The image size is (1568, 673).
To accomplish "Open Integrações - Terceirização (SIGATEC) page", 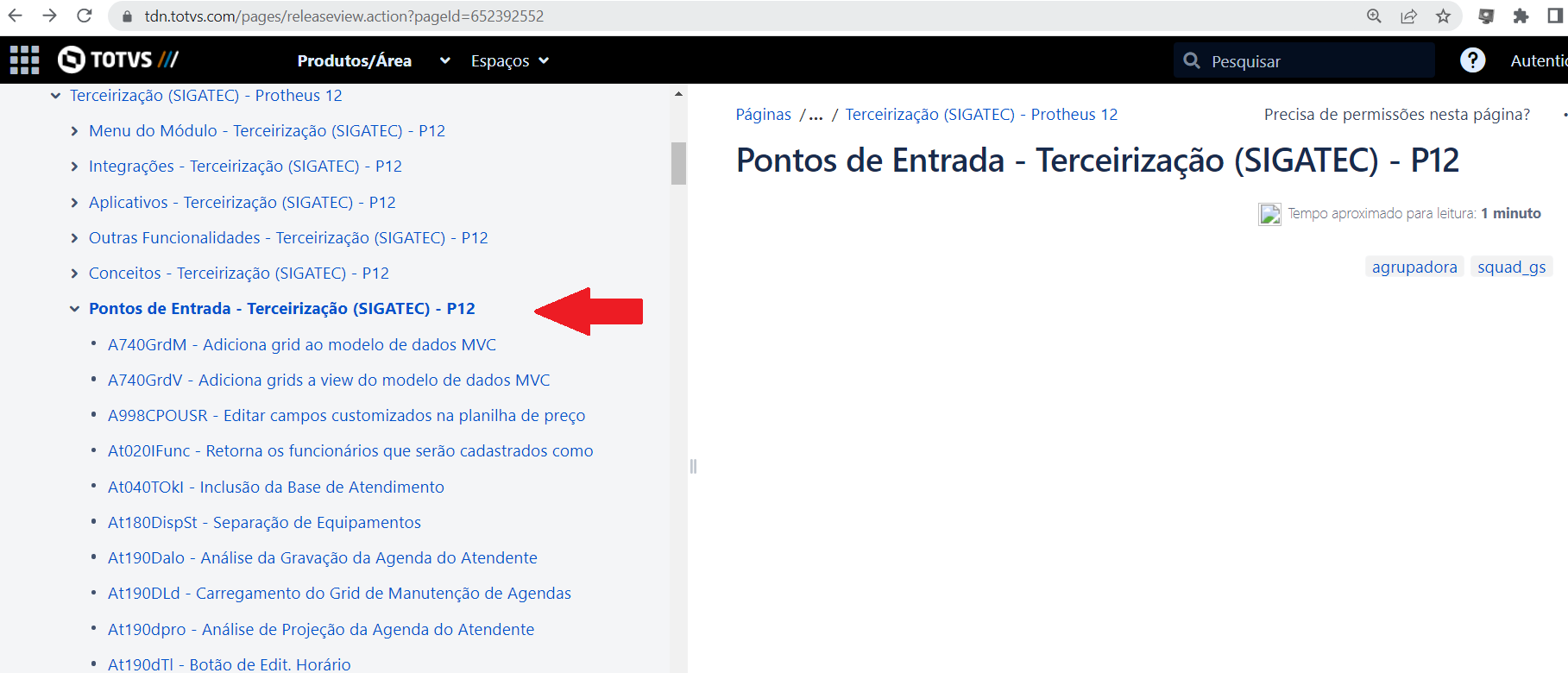I will [x=245, y=167].
